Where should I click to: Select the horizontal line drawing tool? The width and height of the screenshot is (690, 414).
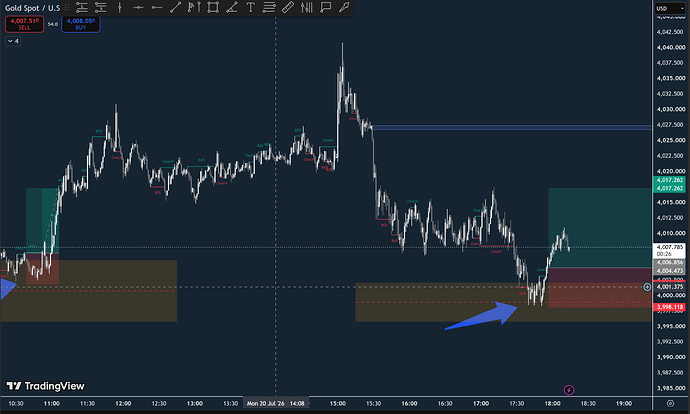(x=138, y=7)
